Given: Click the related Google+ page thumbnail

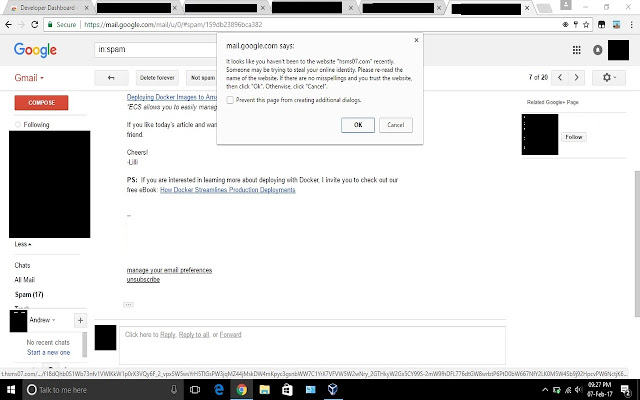Looking at the screenshot, I should pyautogui.click(x=540, y=134).
